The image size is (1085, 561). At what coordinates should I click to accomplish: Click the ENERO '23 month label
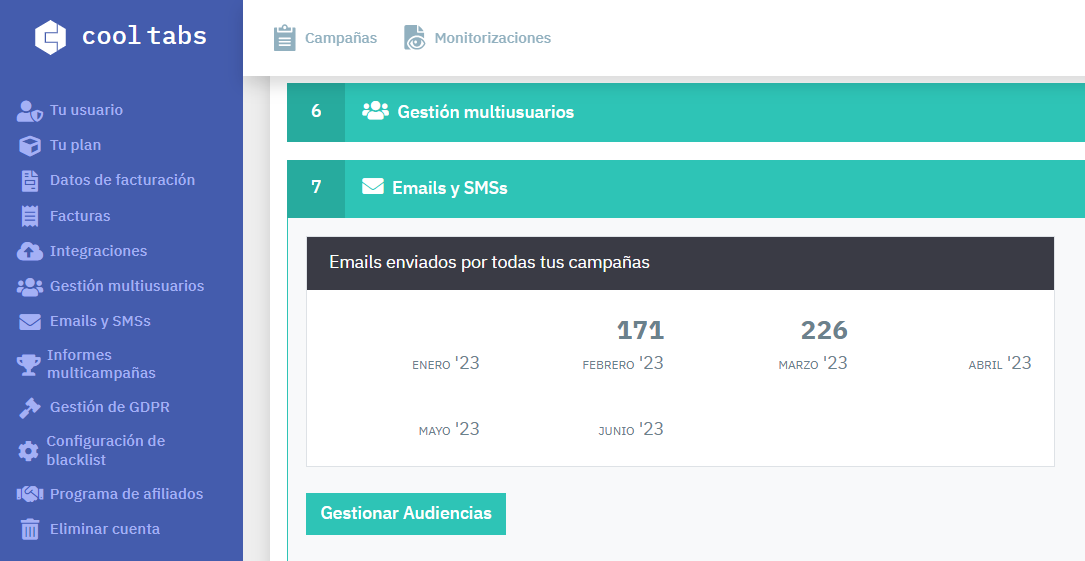point(446,364)
